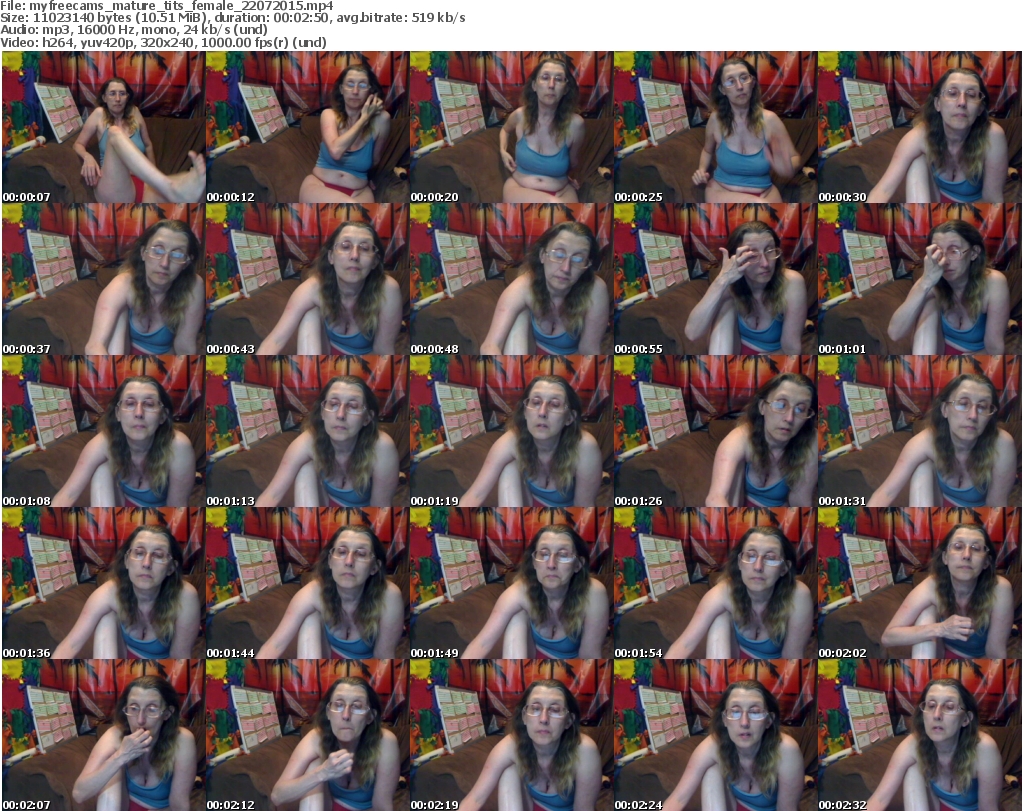Choose the frame marked 00:01:36

(103, 584)
